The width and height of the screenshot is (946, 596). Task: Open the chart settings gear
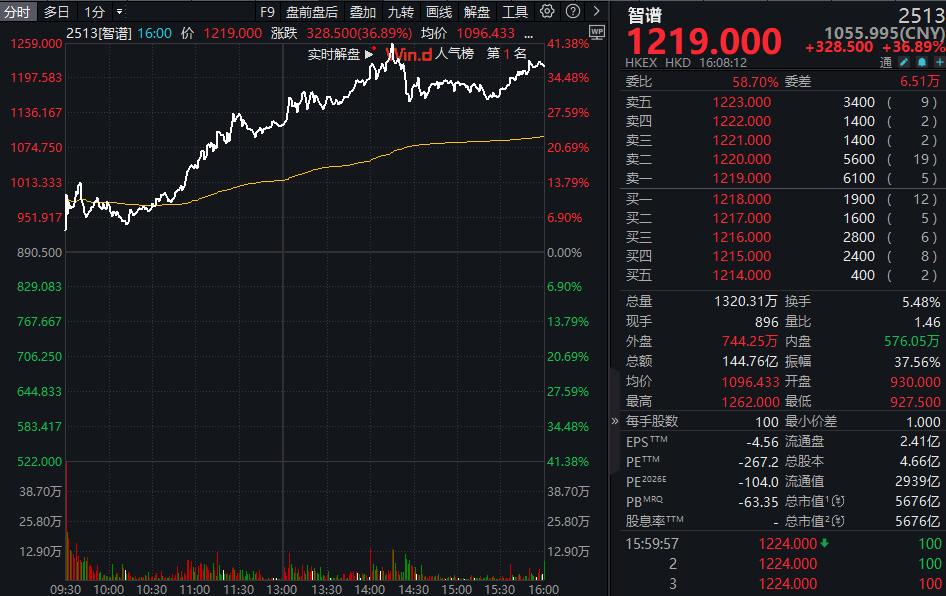coord(547,11)
